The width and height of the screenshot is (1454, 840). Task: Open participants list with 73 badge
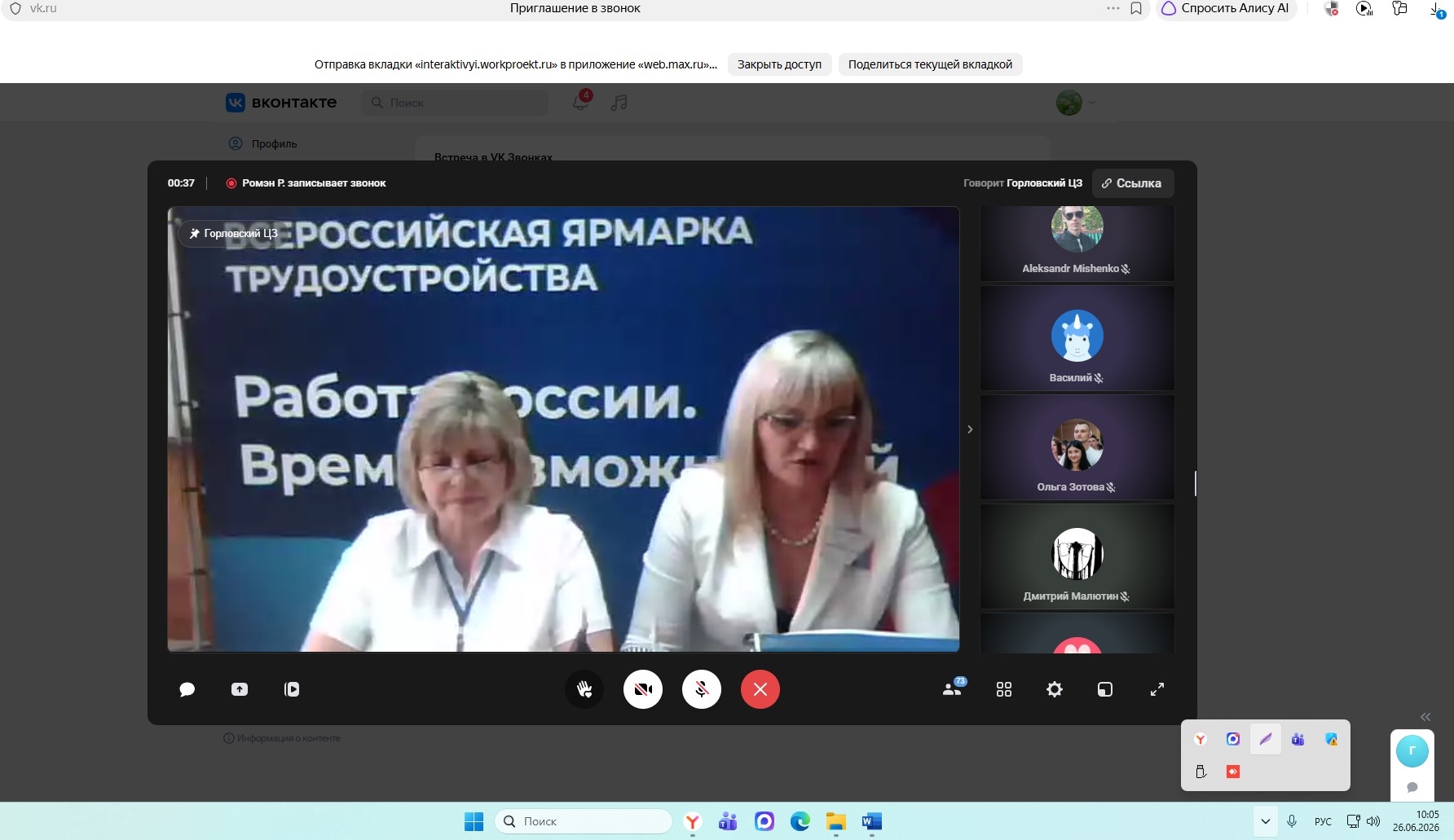pyautogui.click(x=952, y=688)
